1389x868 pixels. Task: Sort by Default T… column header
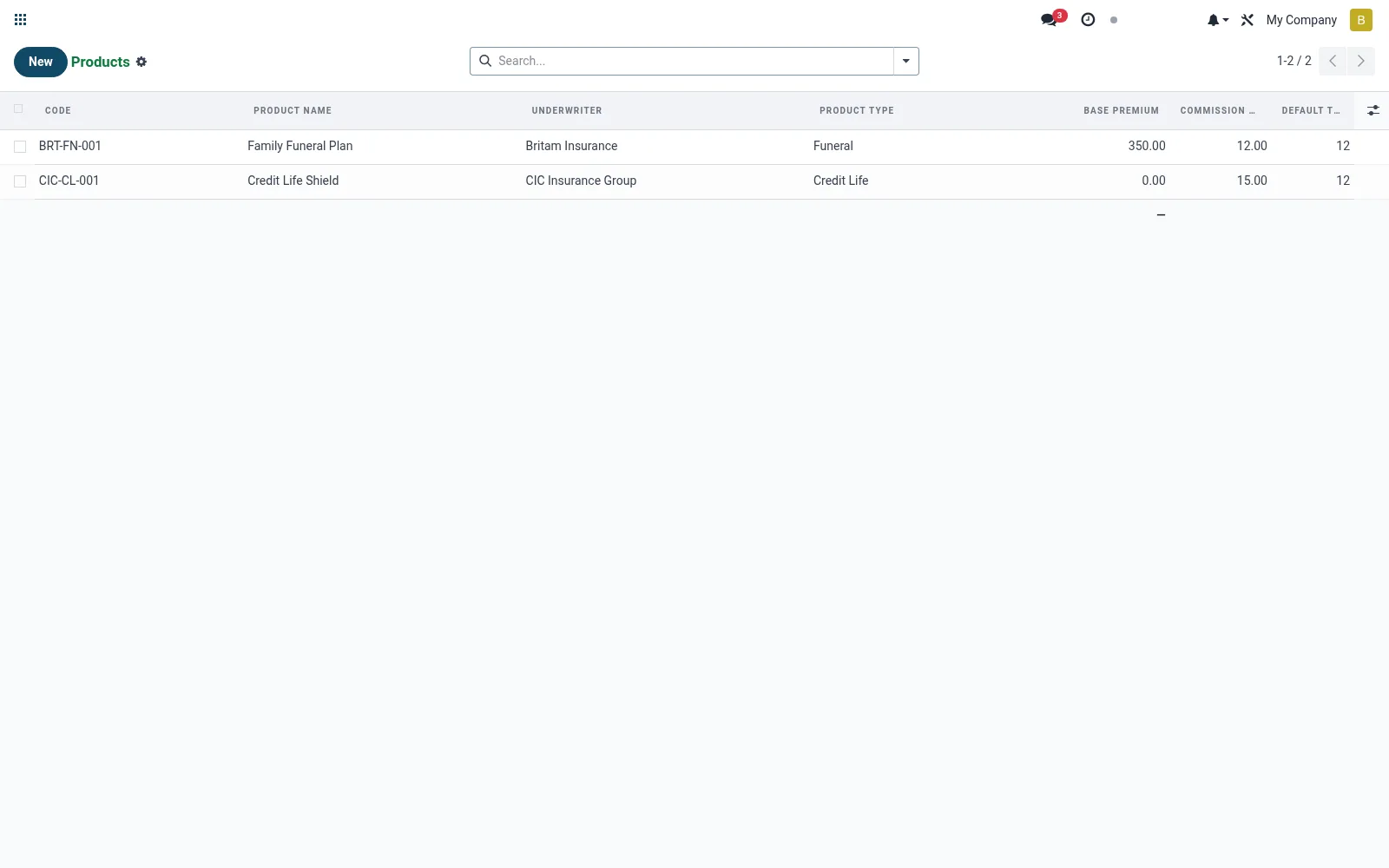1311,110
